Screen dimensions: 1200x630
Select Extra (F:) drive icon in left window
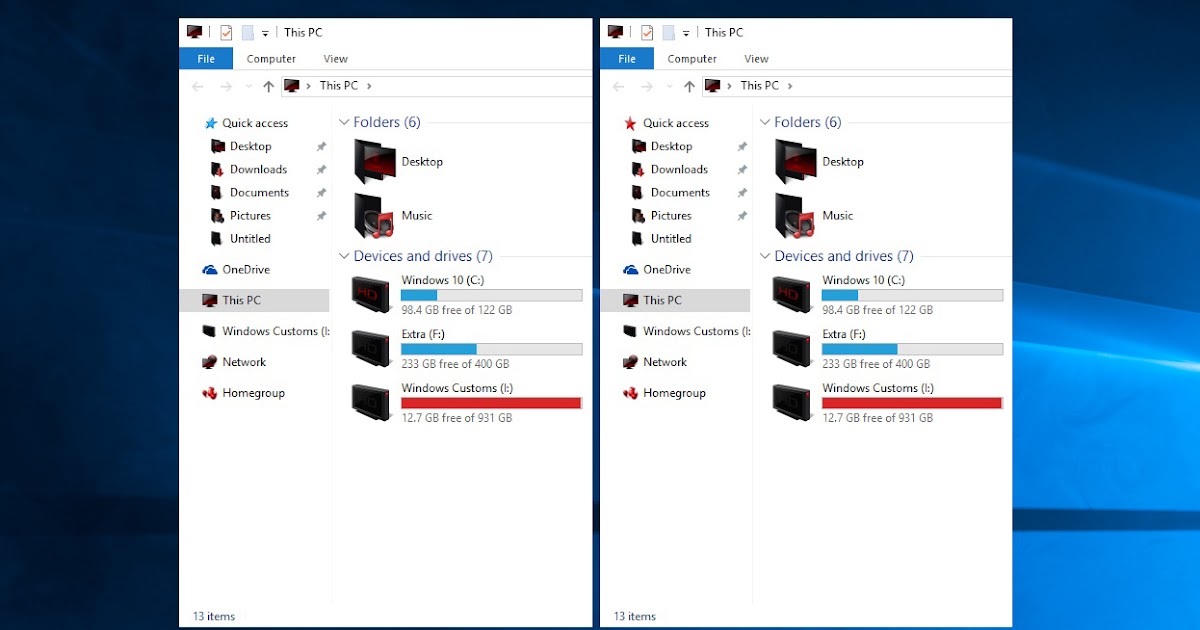coord(371,349)
